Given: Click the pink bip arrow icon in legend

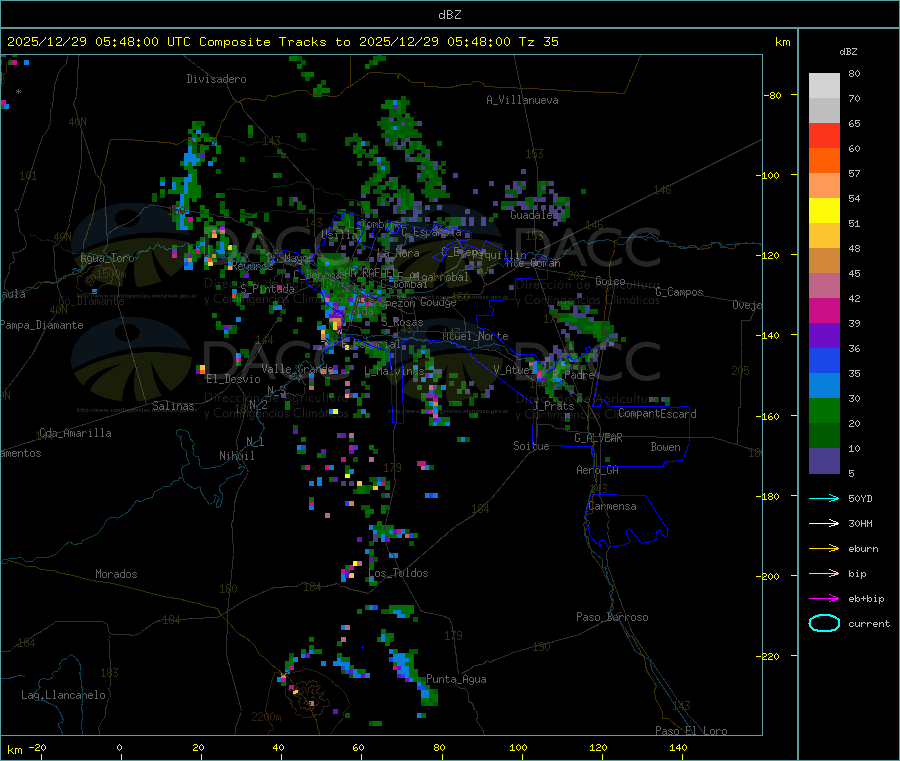Looking at the screenshot, I should point(824,573).
